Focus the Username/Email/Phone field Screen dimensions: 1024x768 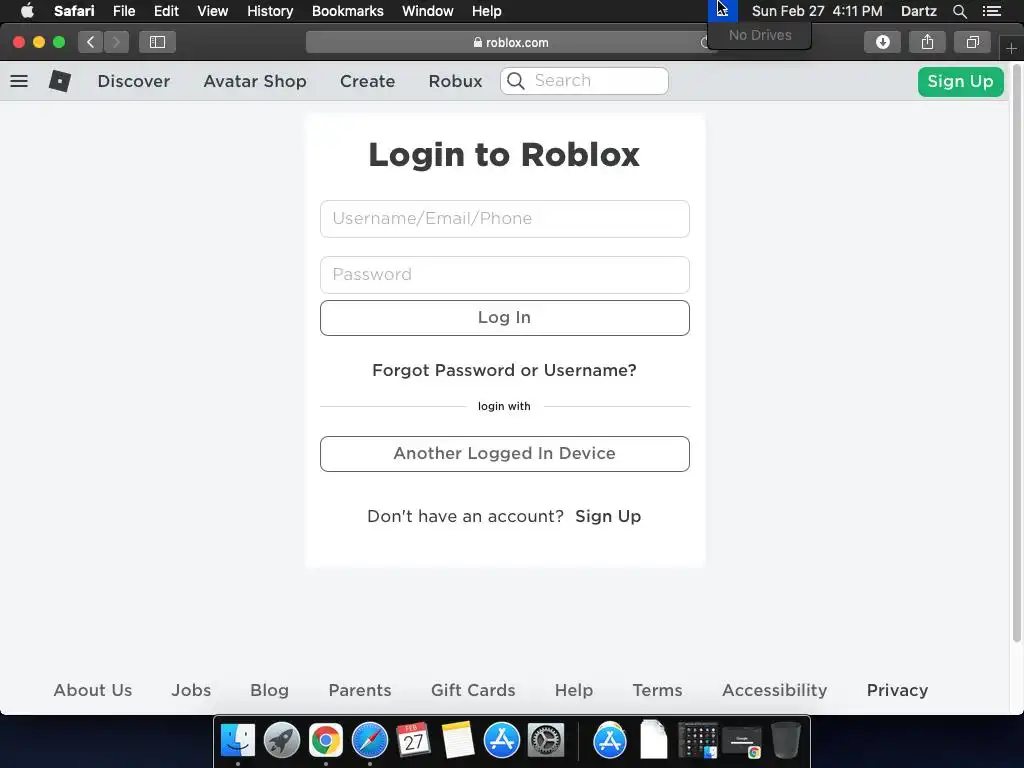click(x=504, y=219)
